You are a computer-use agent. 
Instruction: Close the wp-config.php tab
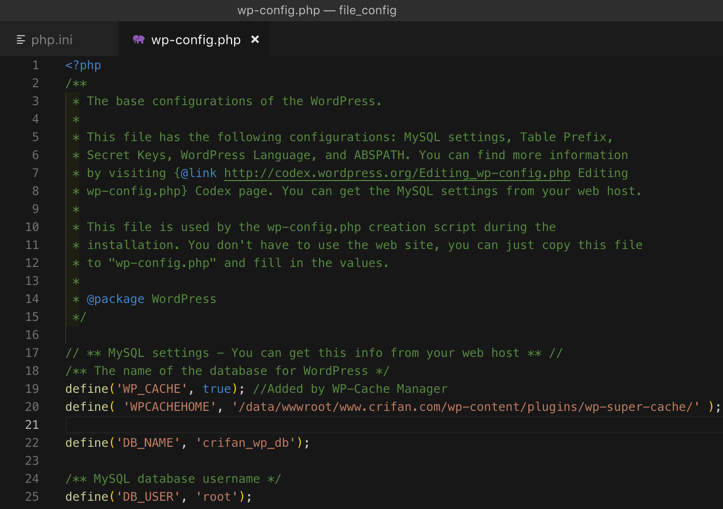click(x=255, y=40)
